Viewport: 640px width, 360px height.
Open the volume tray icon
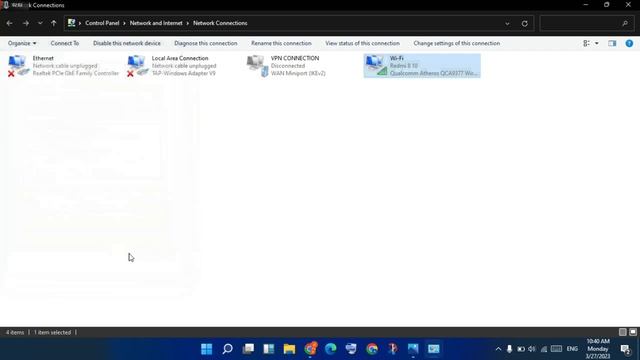[x=532, y=349]
